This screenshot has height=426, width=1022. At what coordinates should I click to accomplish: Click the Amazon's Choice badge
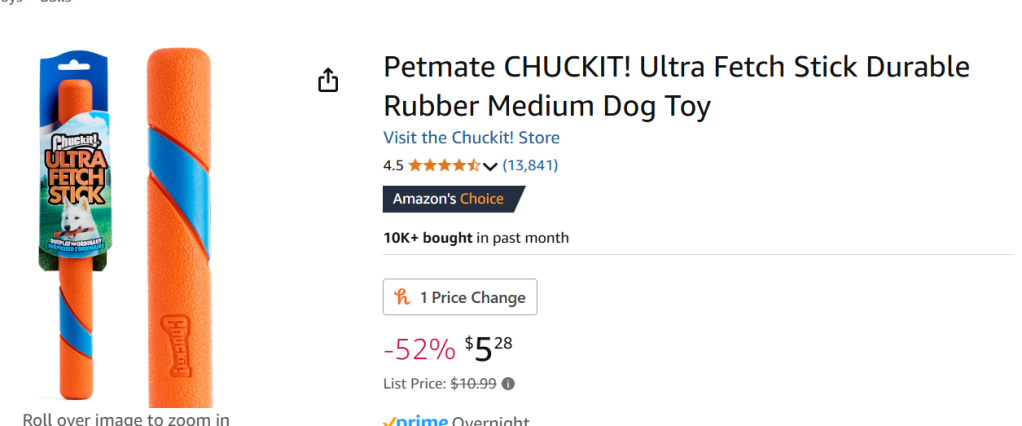point(450,199)
